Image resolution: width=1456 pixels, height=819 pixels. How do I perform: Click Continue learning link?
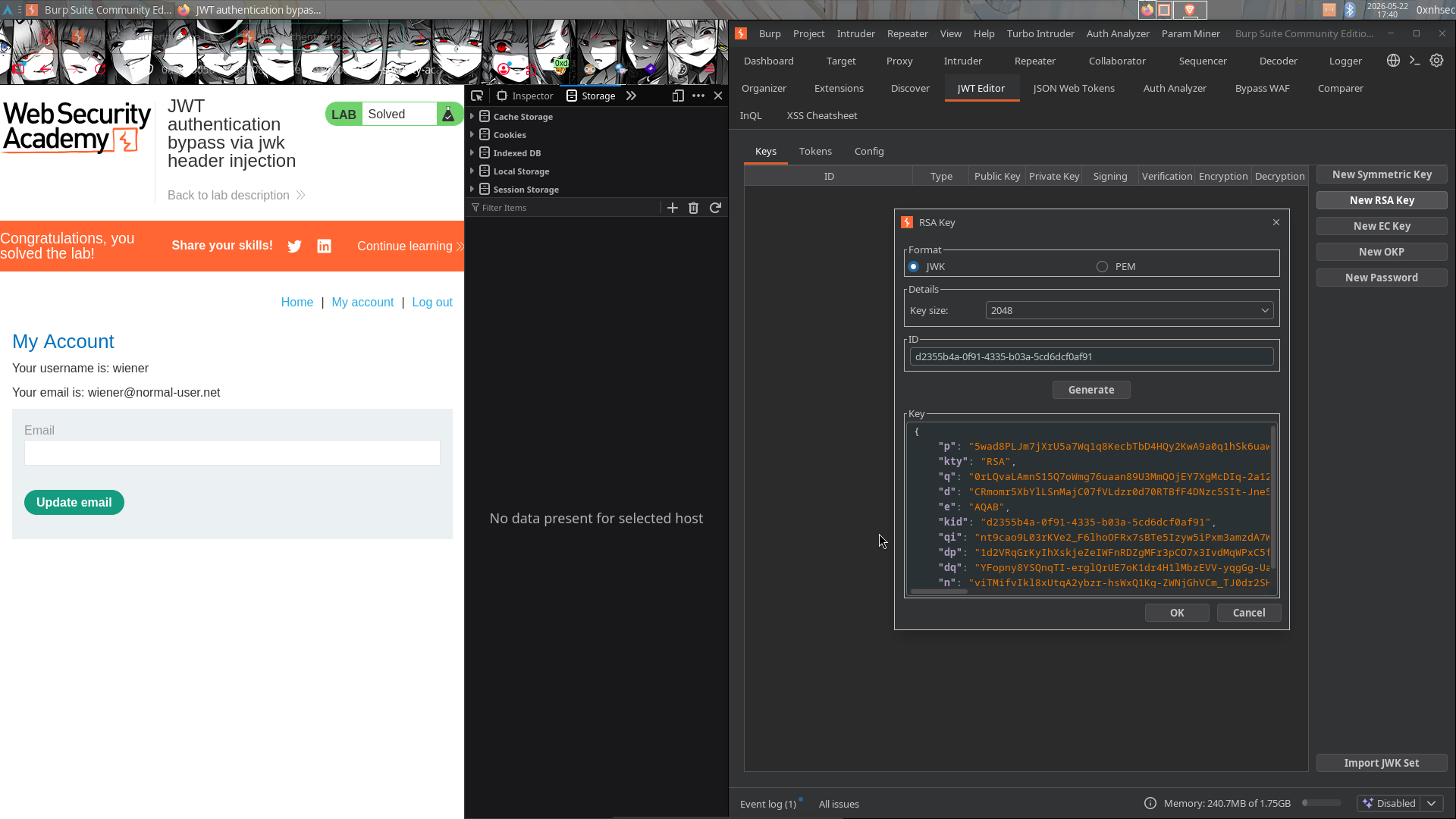[410, 246]
